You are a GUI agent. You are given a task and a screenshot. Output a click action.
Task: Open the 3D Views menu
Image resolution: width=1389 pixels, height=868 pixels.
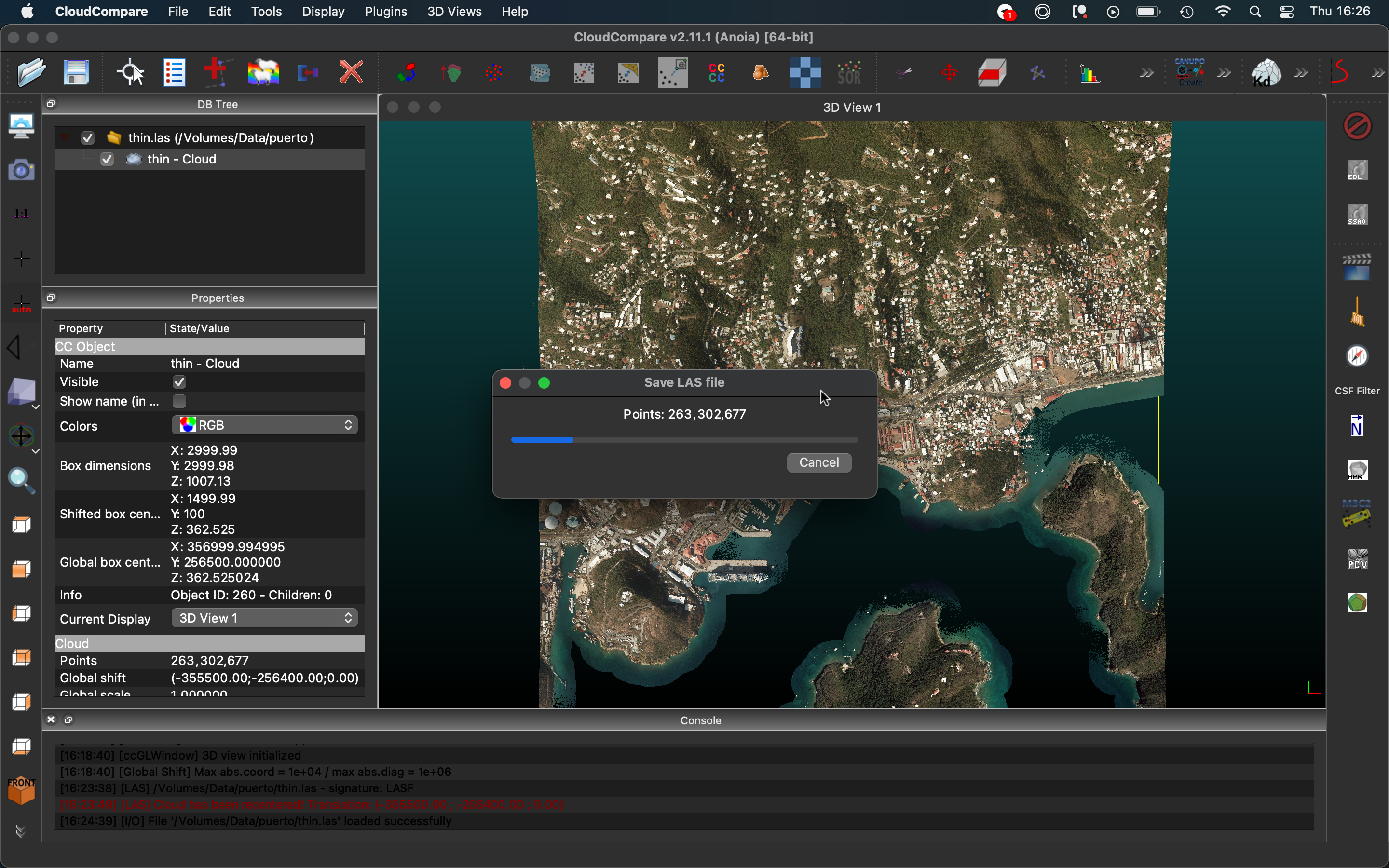pyautogui.click(x=454, y=12)
